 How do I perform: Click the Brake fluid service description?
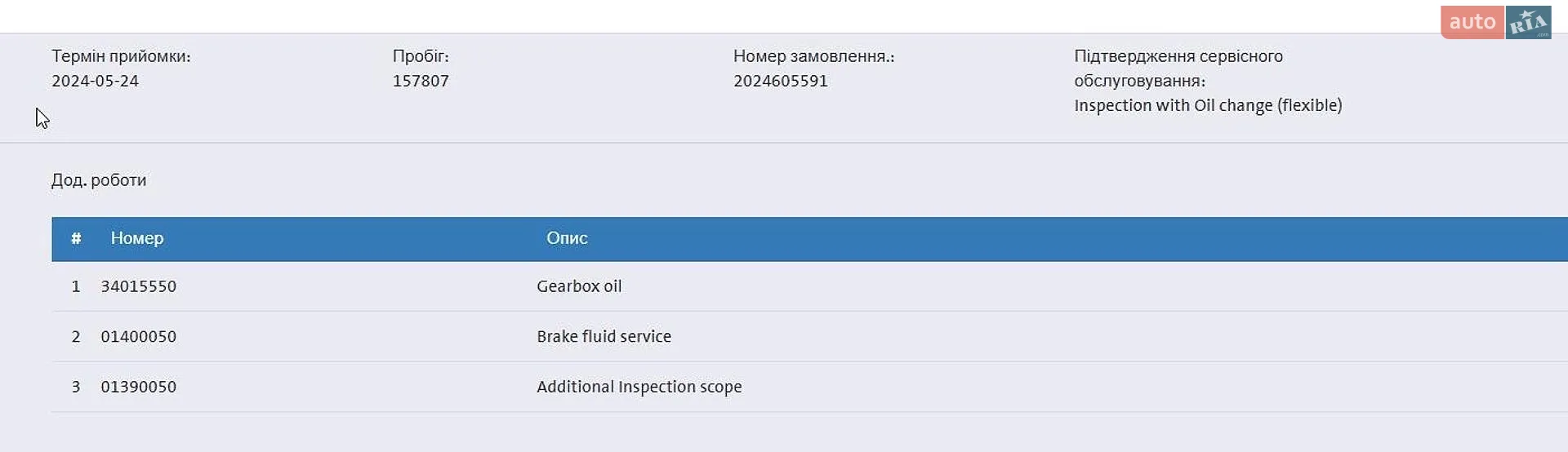(x=604, y=336)
